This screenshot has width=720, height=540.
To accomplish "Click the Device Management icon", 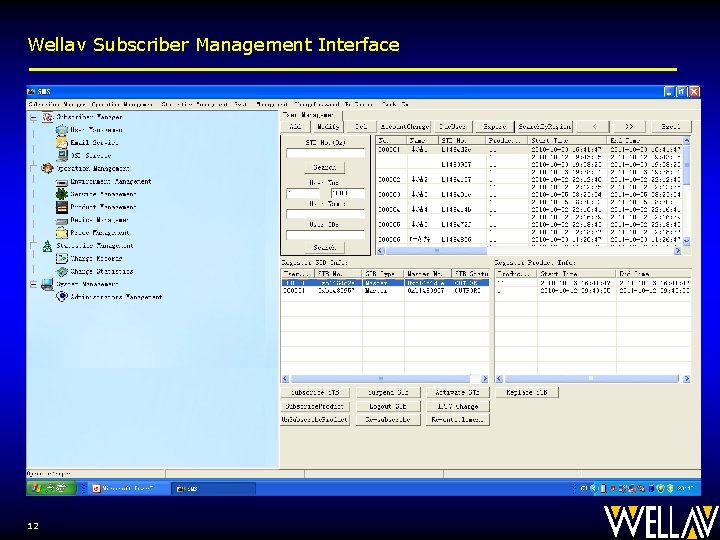I will 62,220.
